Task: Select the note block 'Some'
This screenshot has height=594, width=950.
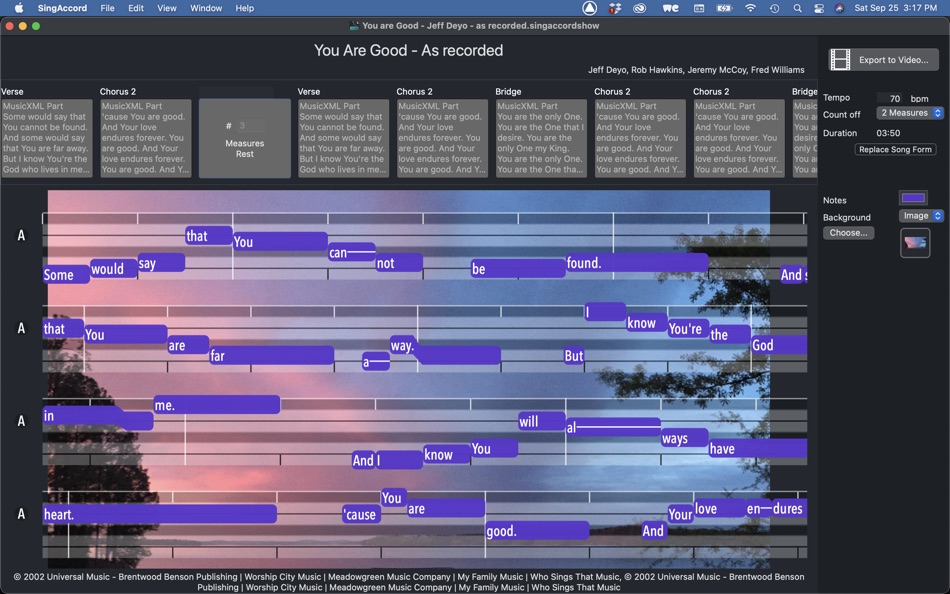Action: [66, 275]
